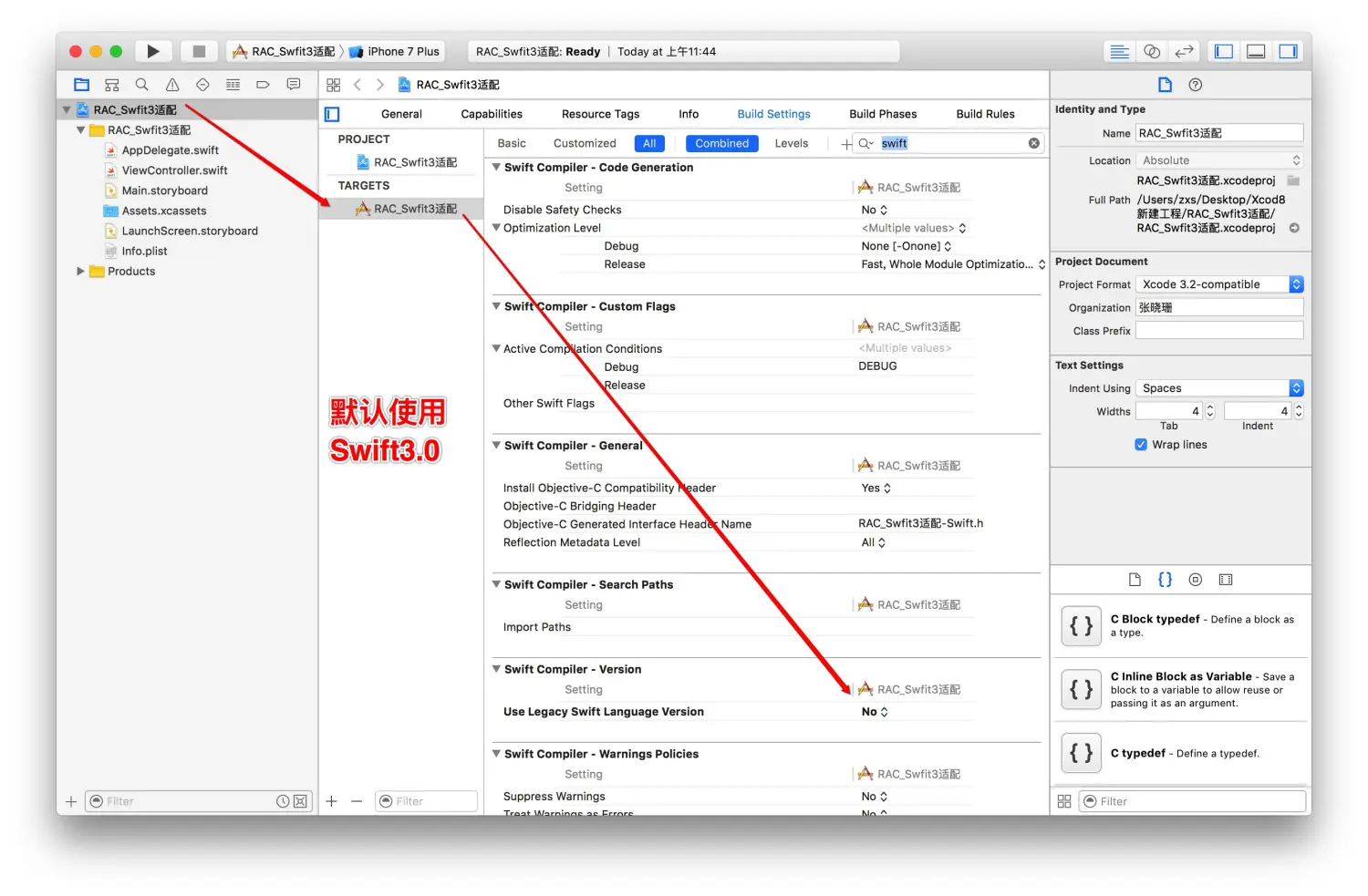Viewport: 1368px width, 896px height.
Task: Open the Resource Tags tab
Action: (x=600, y=114)
